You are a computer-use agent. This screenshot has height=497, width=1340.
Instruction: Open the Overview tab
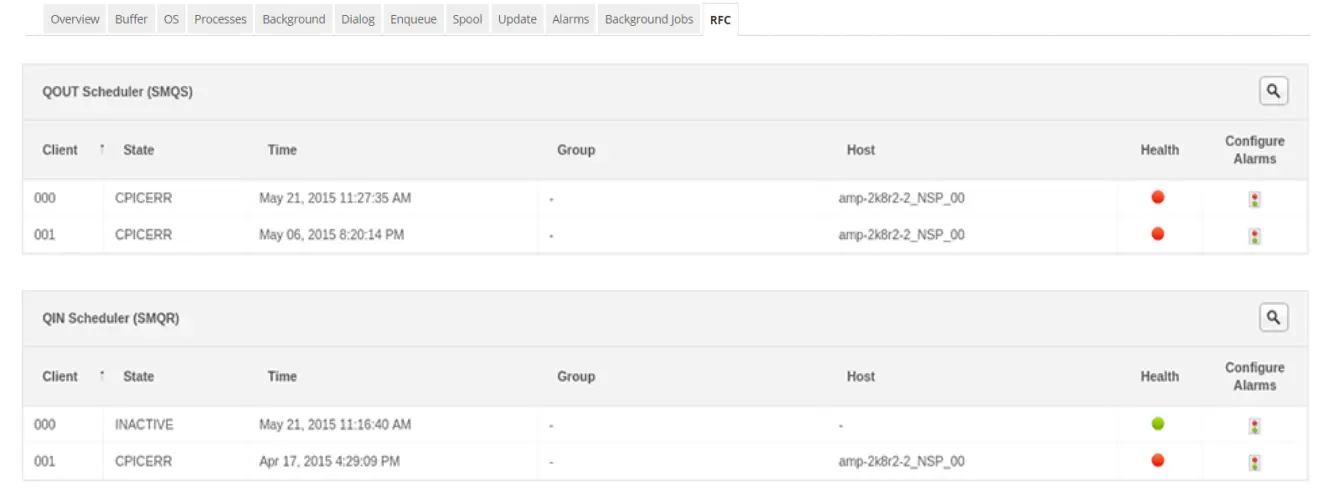click(x=75, y=19)
